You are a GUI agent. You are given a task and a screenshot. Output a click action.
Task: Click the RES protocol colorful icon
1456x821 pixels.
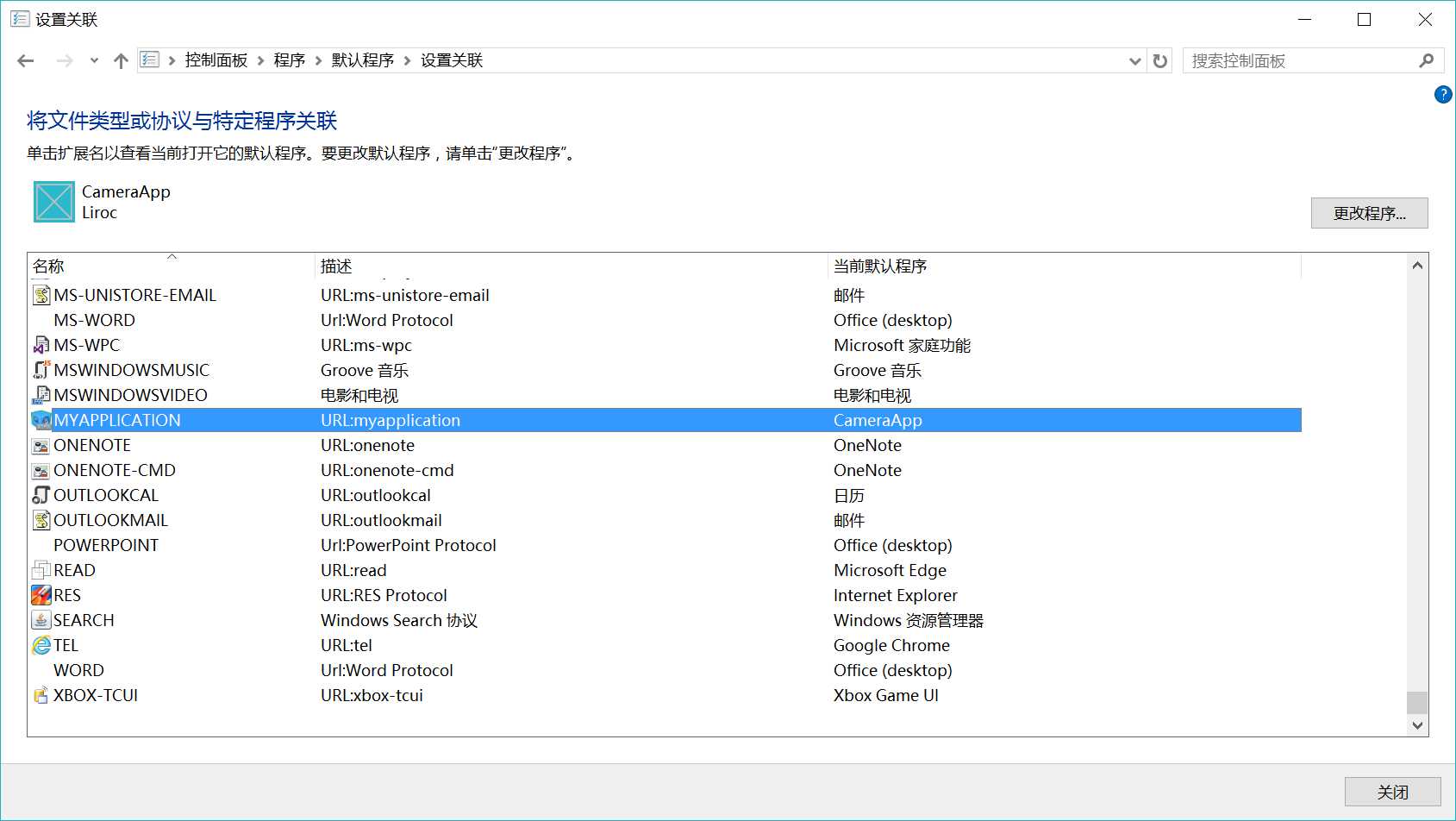tap(41, 595)
